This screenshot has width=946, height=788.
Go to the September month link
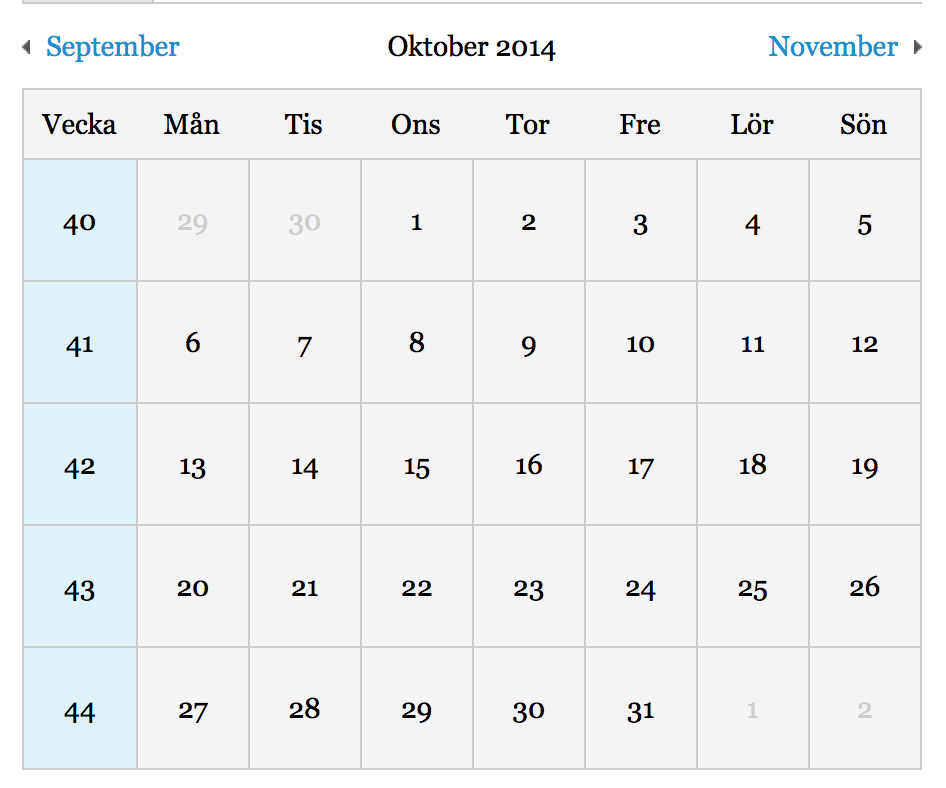113,47
